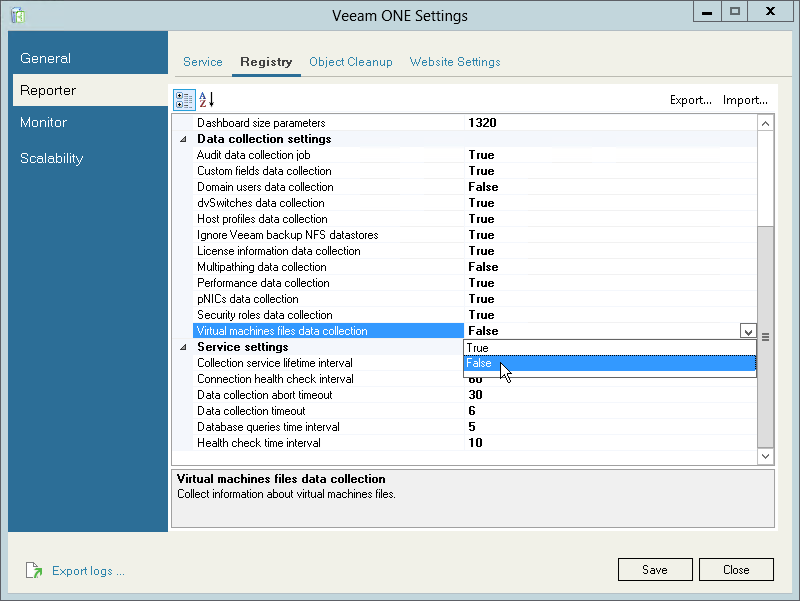Click value 30 for abort timeout
Screen dimensions: 800x601
tap(476, 395)
